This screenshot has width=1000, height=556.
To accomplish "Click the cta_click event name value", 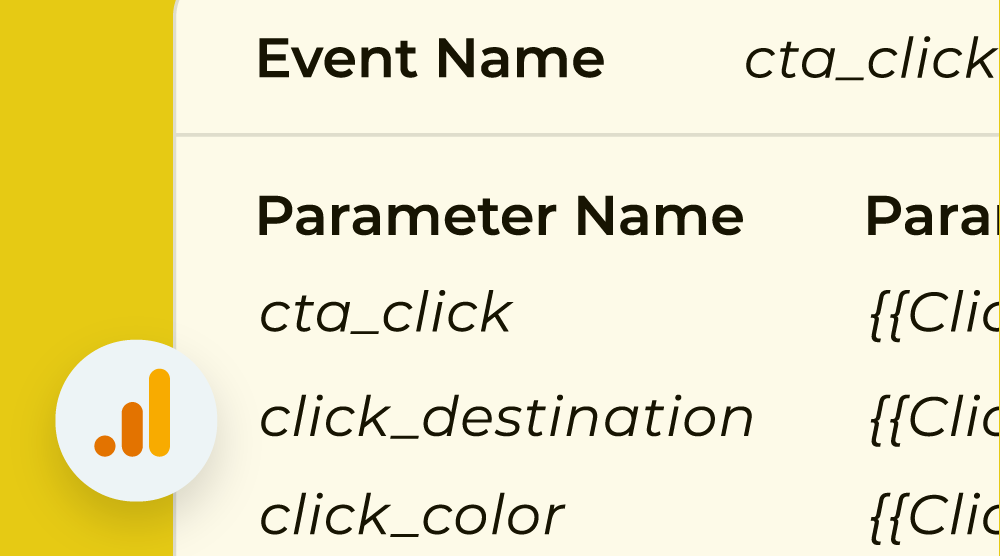I will click(x=868, y=60).
